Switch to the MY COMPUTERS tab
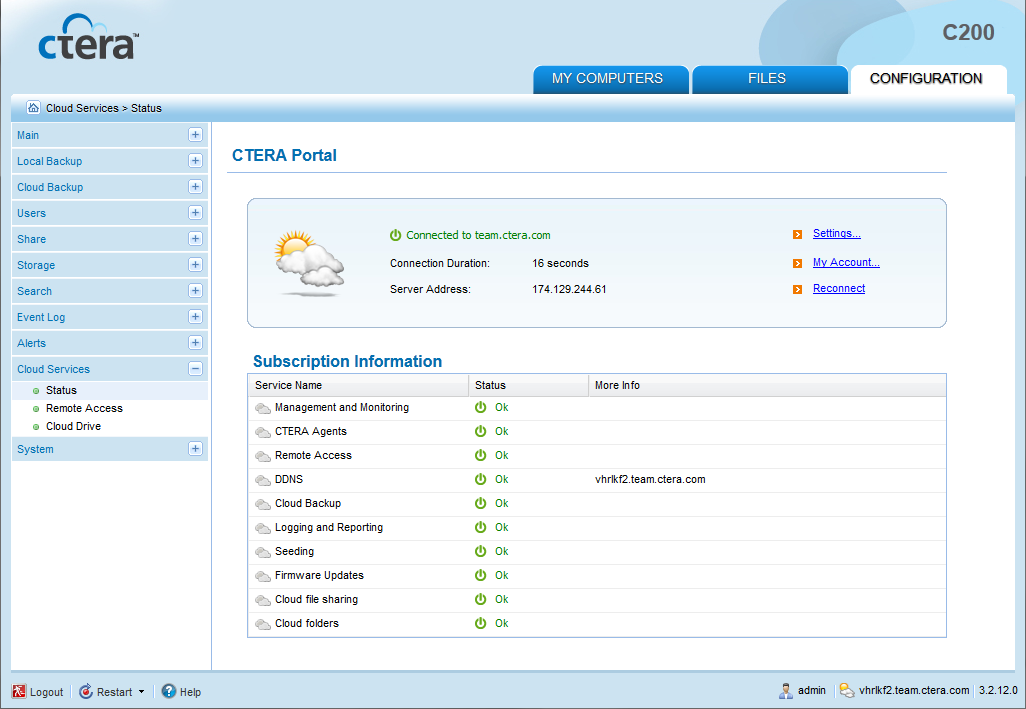This screenshot has width=1026, height=709. point(610,79)
